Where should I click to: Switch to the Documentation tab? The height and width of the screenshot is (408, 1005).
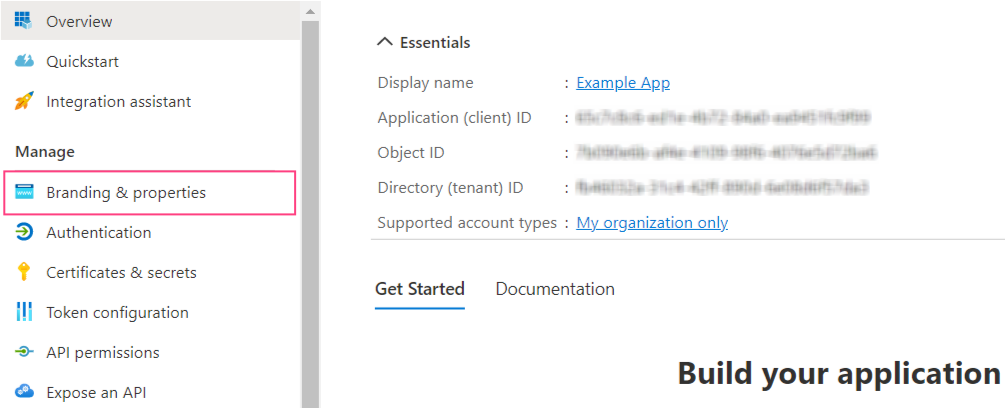(x=555, y=289)
